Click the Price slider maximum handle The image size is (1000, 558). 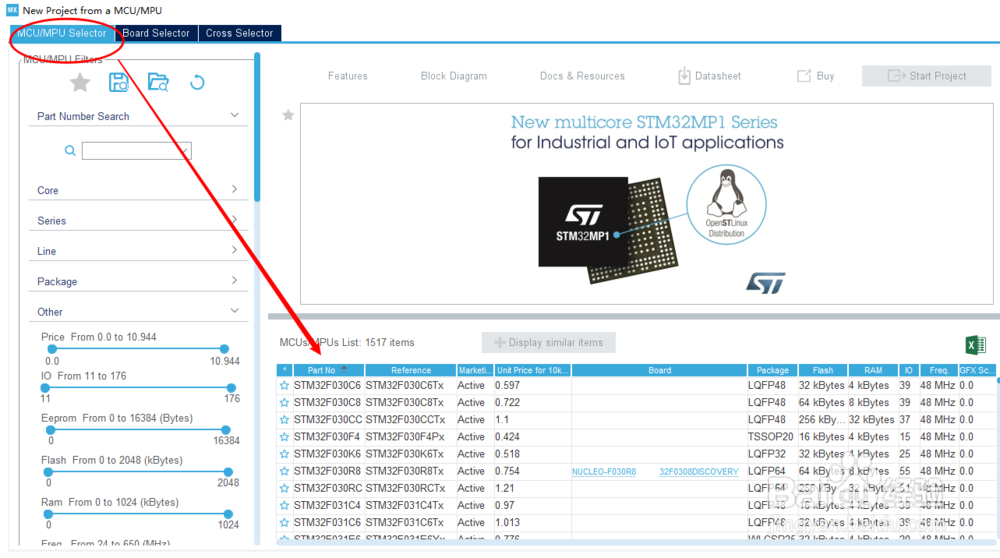[x=224, y=349]
